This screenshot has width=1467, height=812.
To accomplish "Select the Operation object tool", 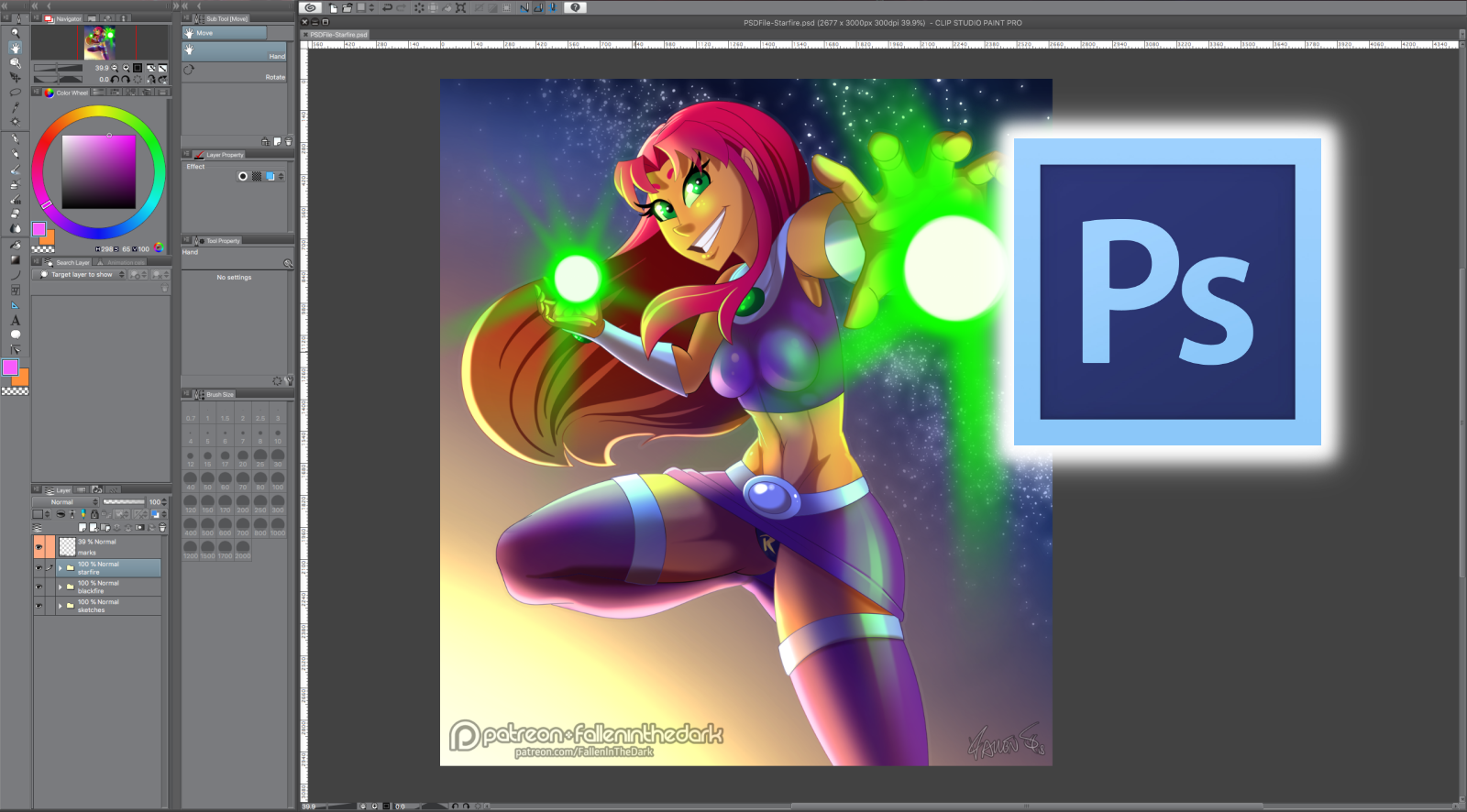I will pos(15,62).
